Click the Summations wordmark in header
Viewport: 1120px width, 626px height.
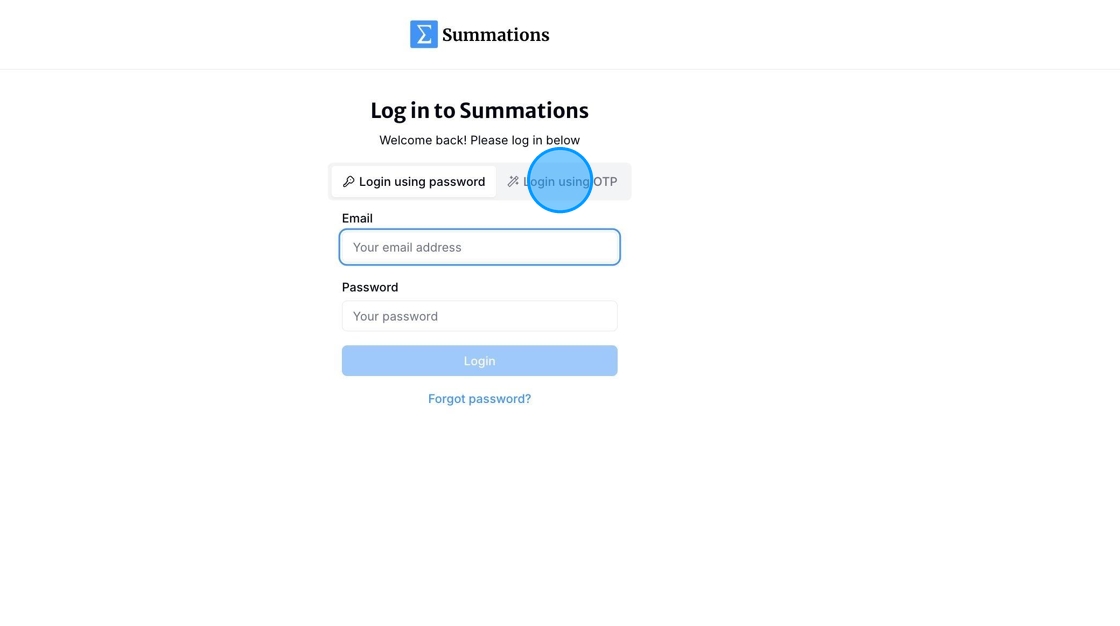click(496, 35)
